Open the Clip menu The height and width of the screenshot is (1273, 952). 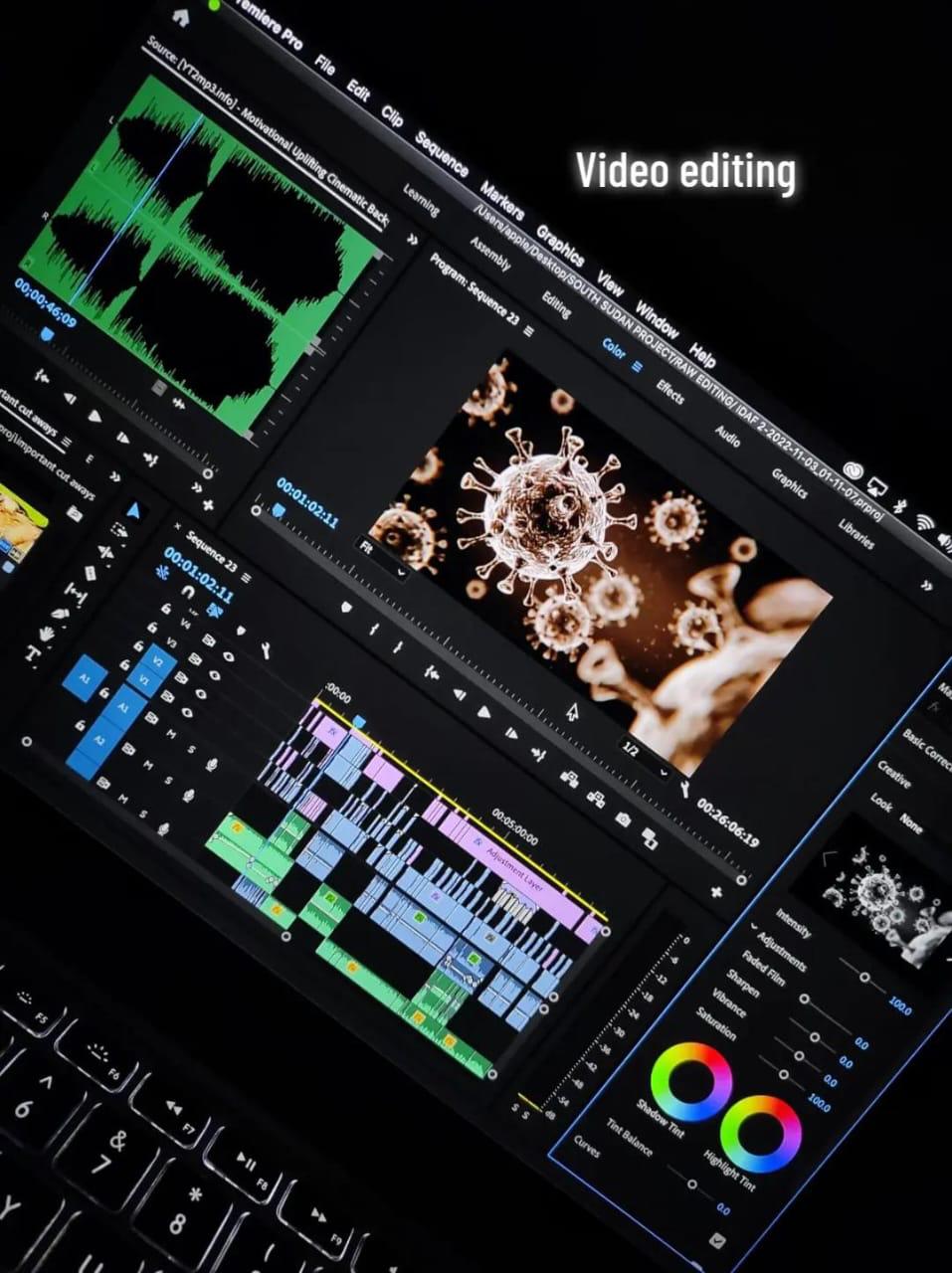pyautogui.click(x=392, y=115)
